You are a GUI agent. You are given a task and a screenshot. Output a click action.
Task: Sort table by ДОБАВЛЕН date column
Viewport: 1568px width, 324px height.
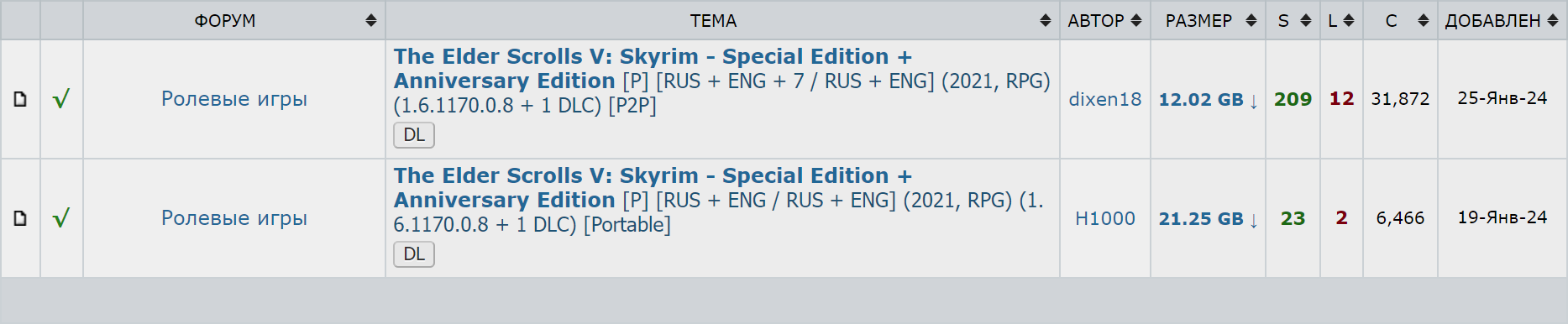(1502, 20)
